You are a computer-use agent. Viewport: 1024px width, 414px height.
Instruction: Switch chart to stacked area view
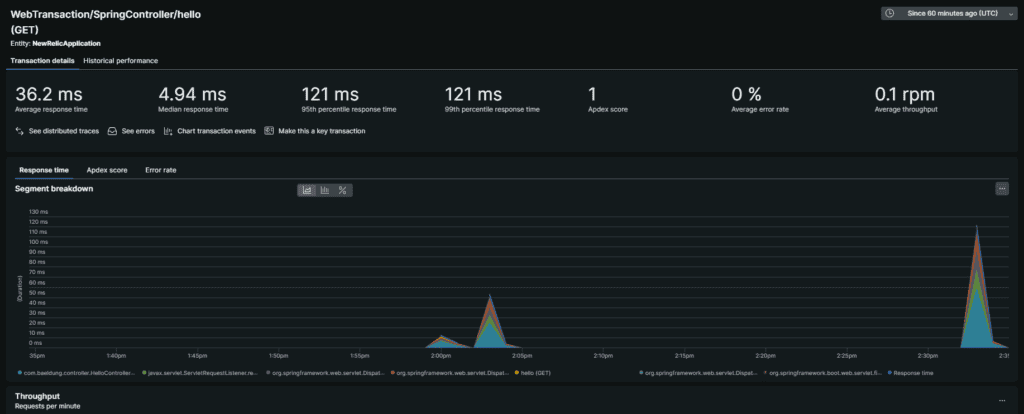pyautogui.click(x=308, y=190)
